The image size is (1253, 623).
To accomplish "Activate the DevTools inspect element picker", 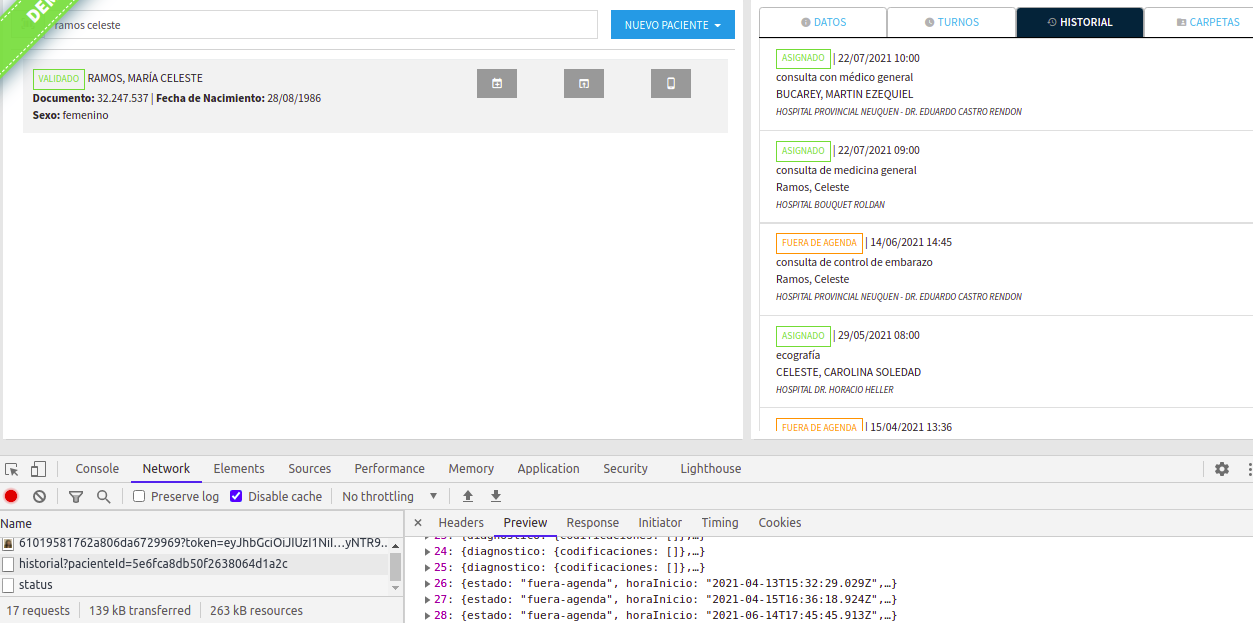I will 12,469.
